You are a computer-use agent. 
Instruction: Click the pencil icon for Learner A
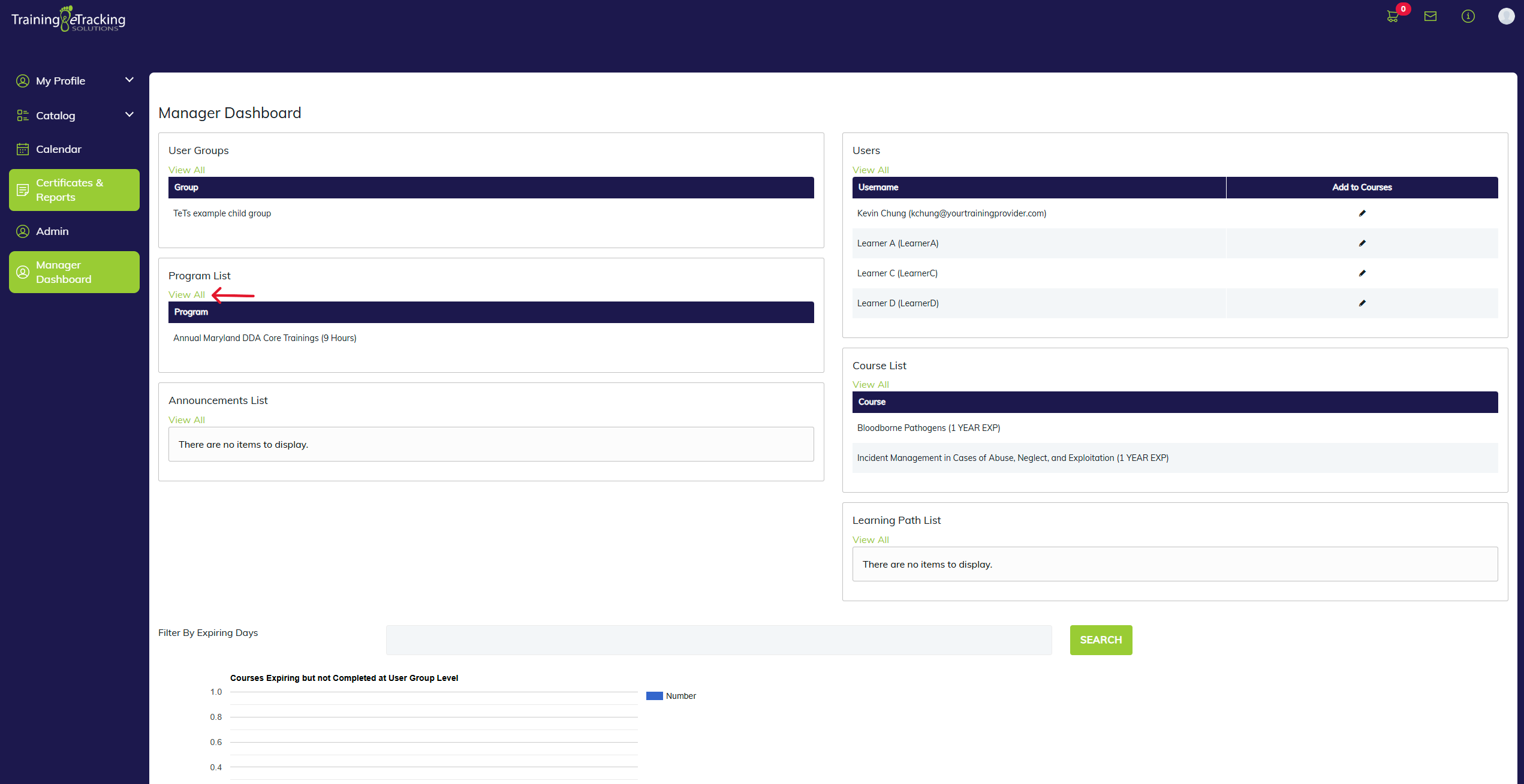click(1362, 243)
